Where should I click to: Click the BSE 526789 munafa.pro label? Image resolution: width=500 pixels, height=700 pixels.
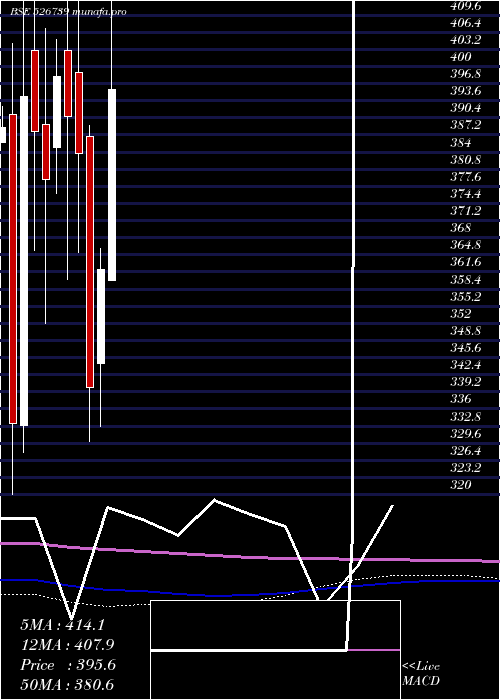(x=68, y=12)
